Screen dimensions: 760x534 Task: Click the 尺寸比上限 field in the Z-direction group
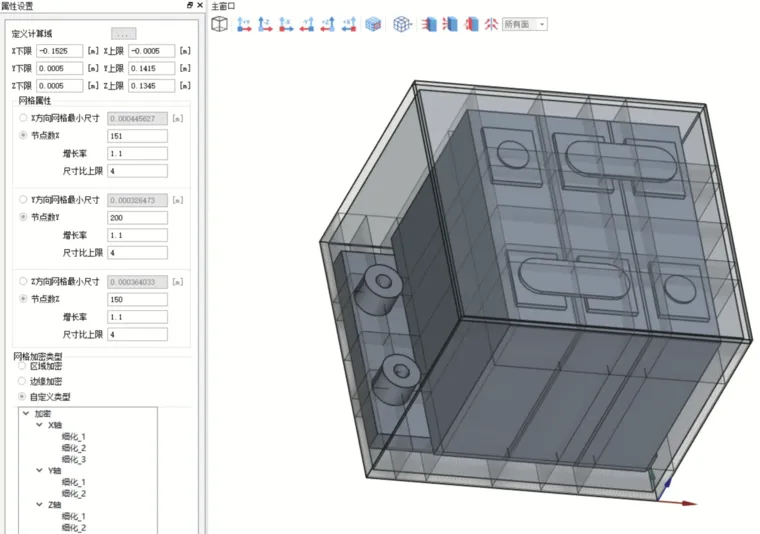click(138, 334)
